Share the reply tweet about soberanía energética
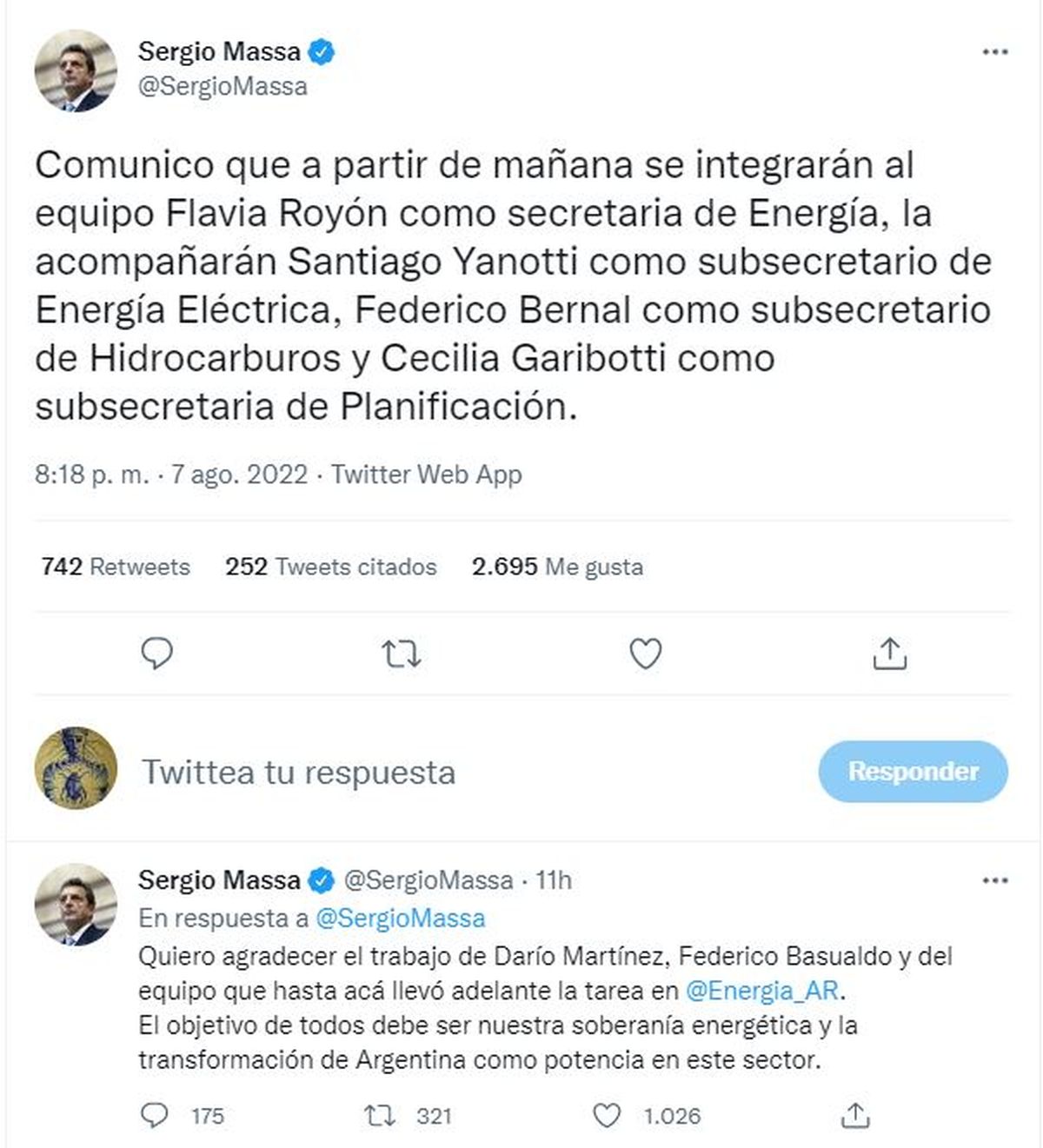 [x=855, y=1115]
